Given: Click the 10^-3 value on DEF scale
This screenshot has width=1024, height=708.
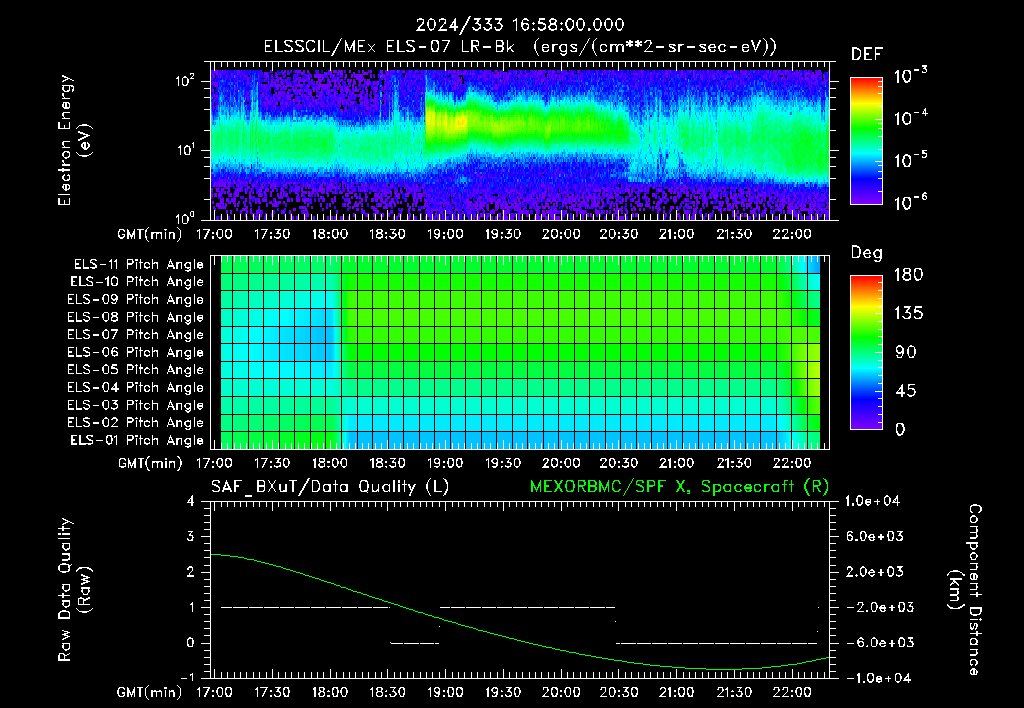Looking at the screenshot, I should pyautogui.click(x=910, y=76).
